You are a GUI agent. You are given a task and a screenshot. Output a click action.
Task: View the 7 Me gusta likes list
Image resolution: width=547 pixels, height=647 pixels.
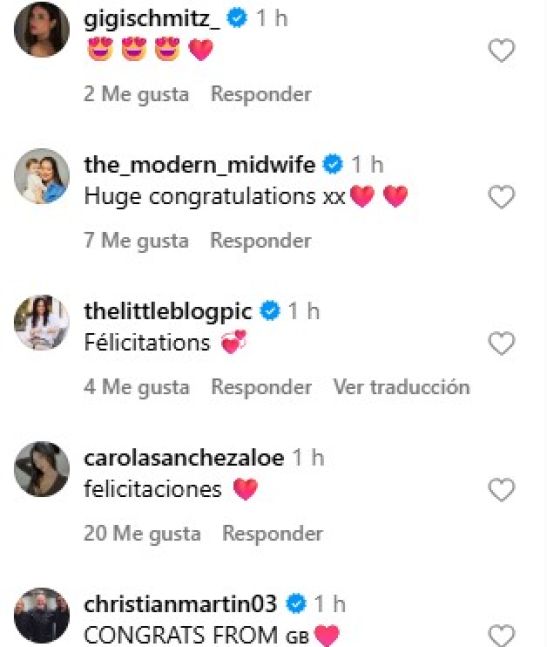[x=137, y=241]
